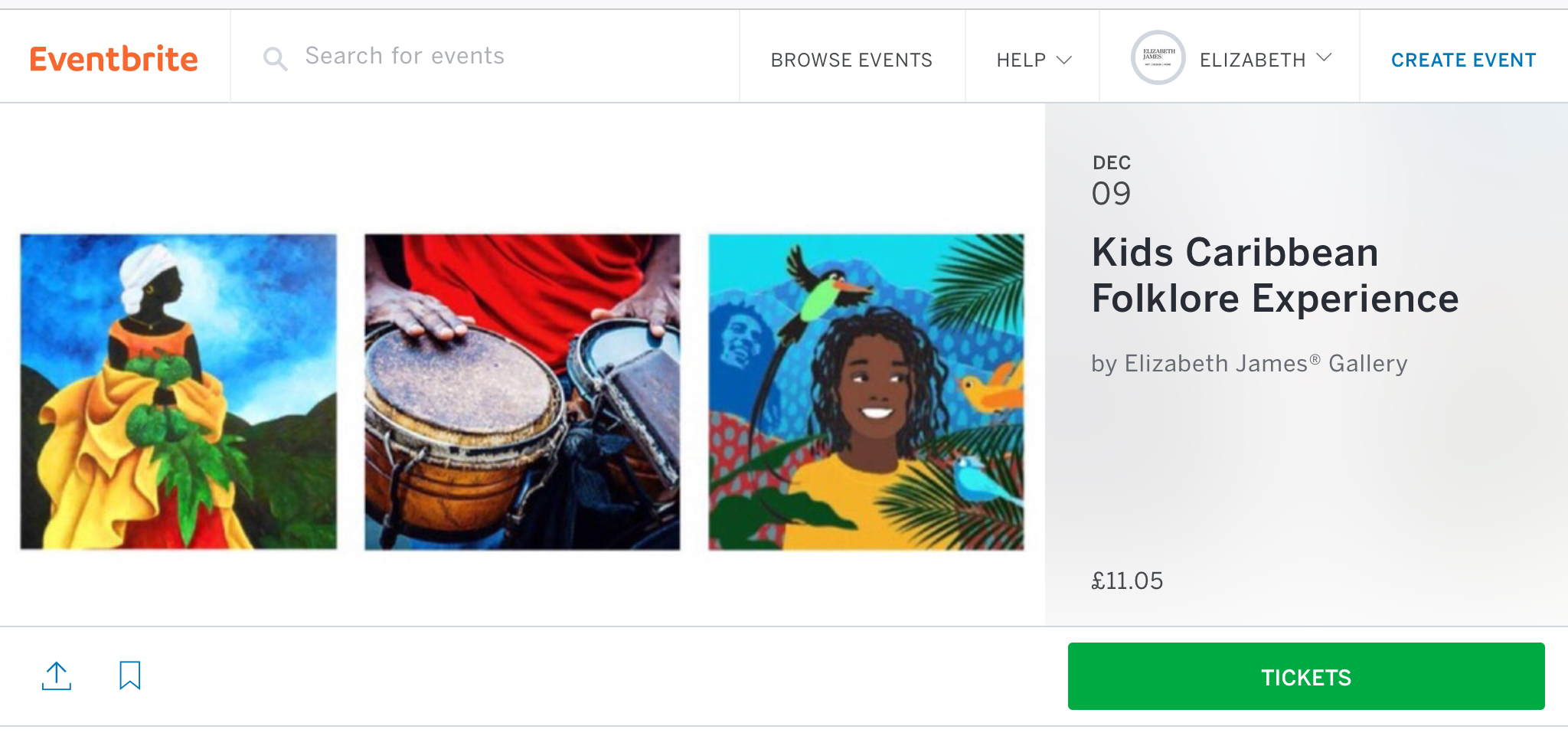Viewport: 1568px width, 749px height.
Task: Select the Help menu label
Action: (x=1021, y=60)
